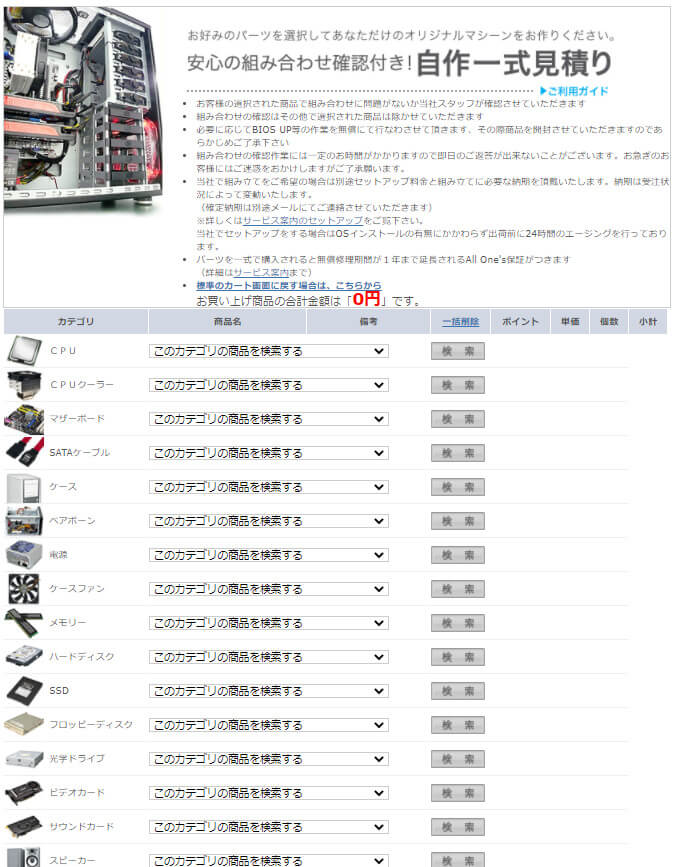This screenshot has width=681, height=867.
Task: Click 検索 button in フロッピーディスク row
Action: point(458,725)
